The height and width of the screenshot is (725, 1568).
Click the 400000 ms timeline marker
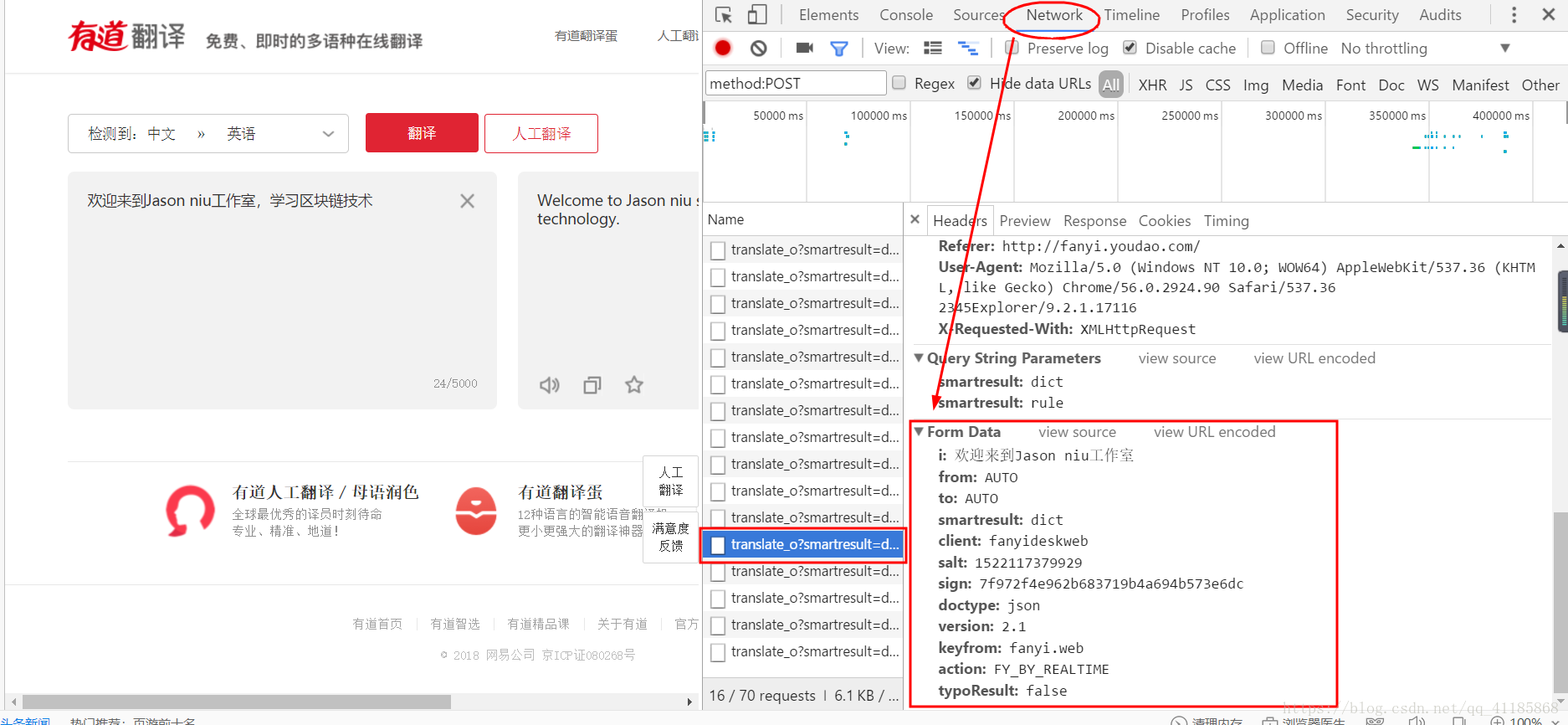click(x=1500, y=116)
